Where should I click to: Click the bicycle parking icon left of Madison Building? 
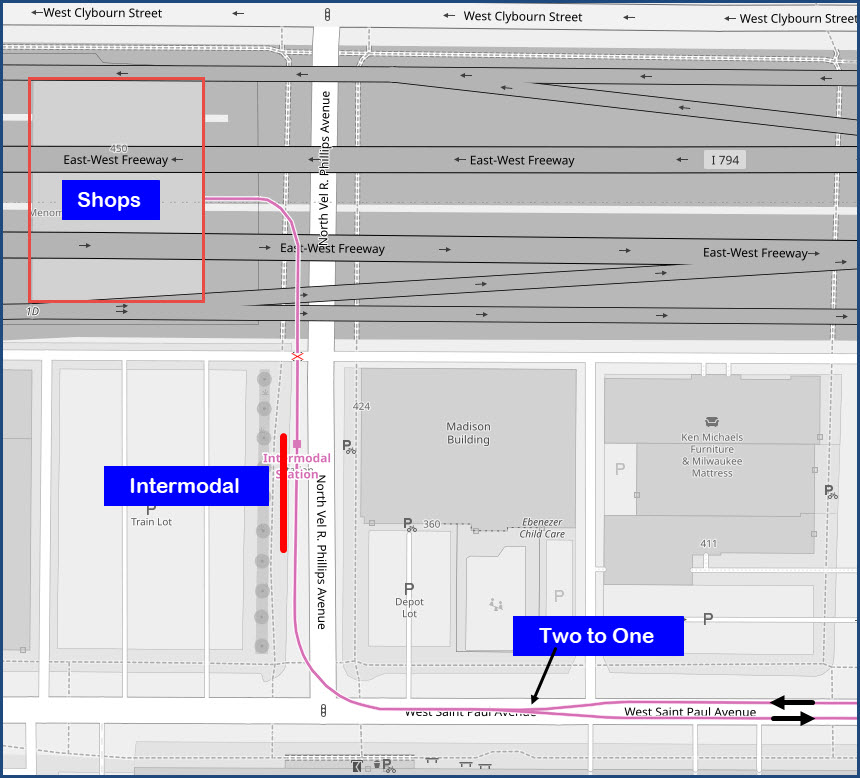pyautogui.click(x=348, y=447)
